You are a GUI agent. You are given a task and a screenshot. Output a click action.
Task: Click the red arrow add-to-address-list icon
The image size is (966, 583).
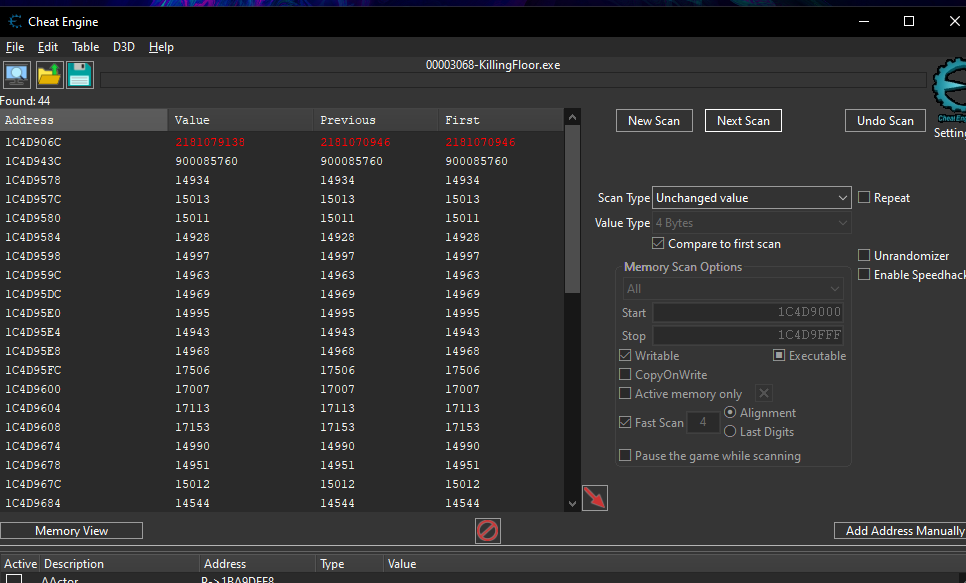coord(594,497)
